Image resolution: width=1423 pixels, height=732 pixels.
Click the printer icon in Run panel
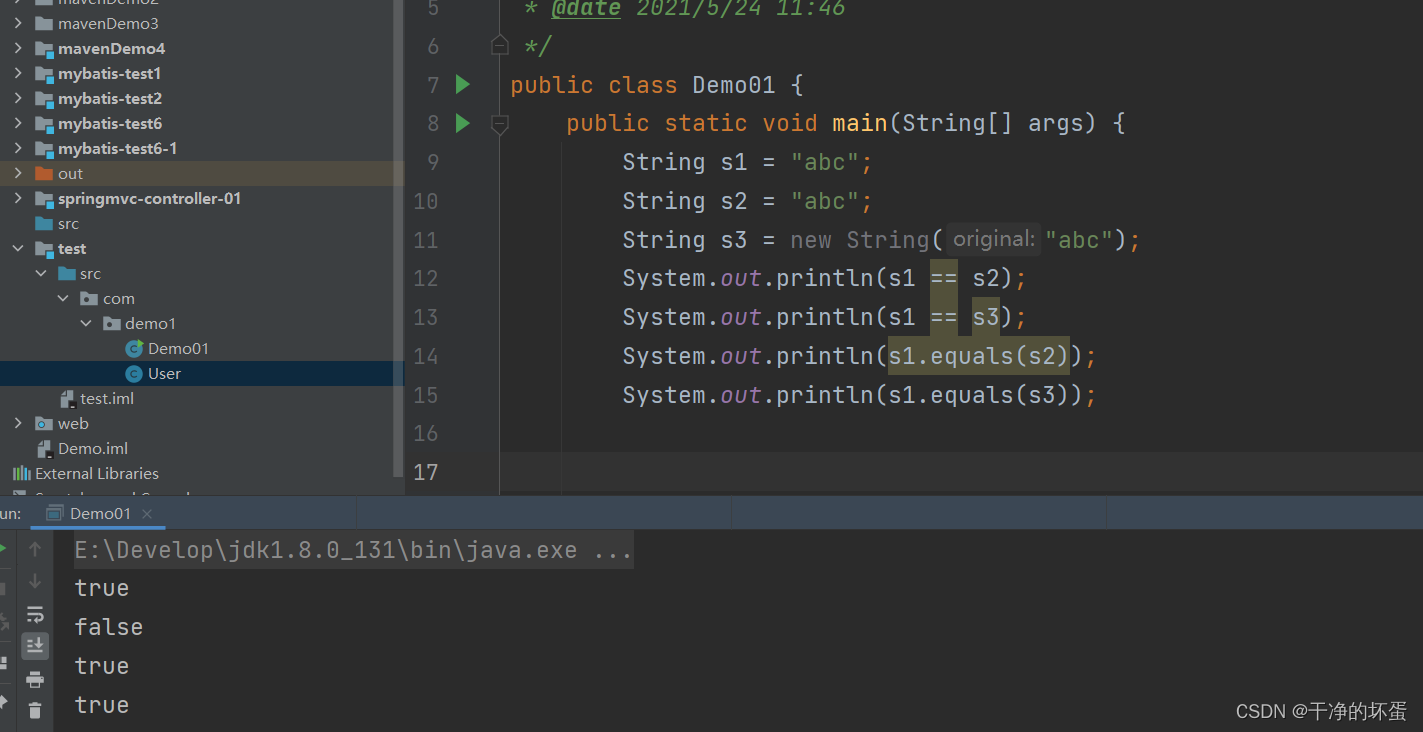35,679
